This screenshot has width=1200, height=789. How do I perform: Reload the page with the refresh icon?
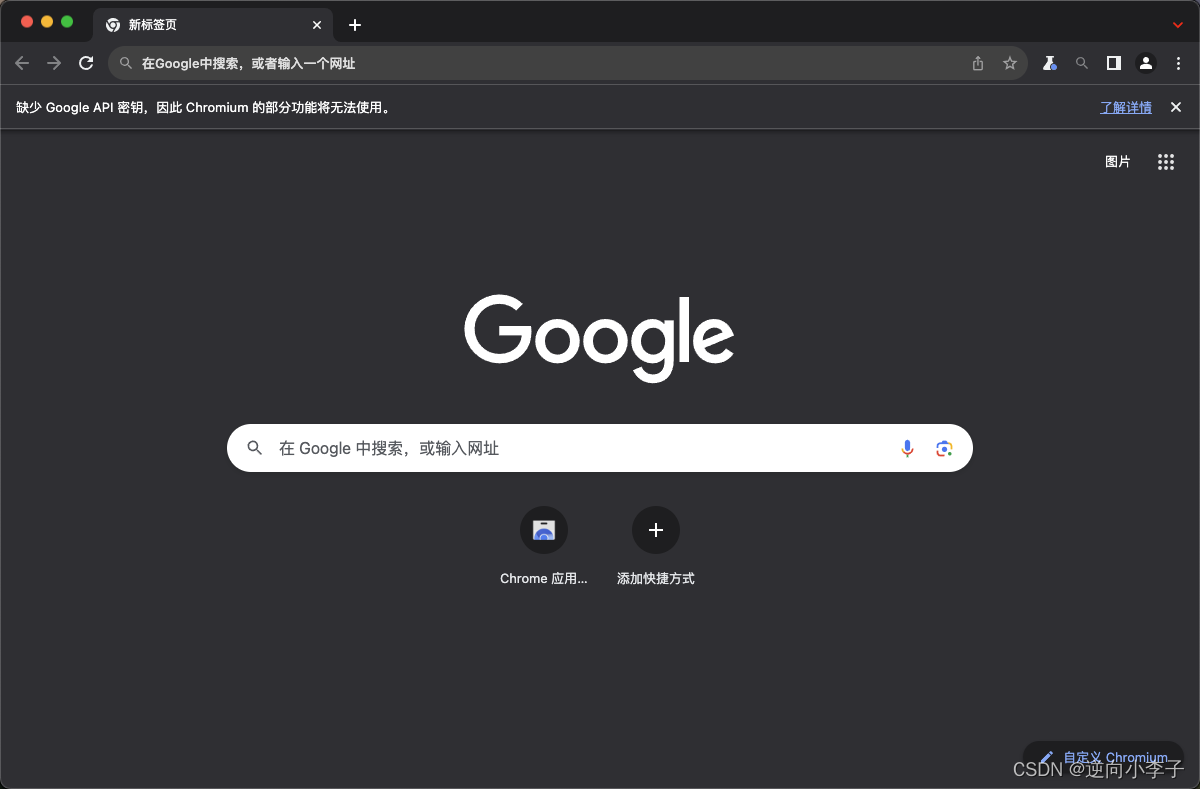(x=86, y=62)
